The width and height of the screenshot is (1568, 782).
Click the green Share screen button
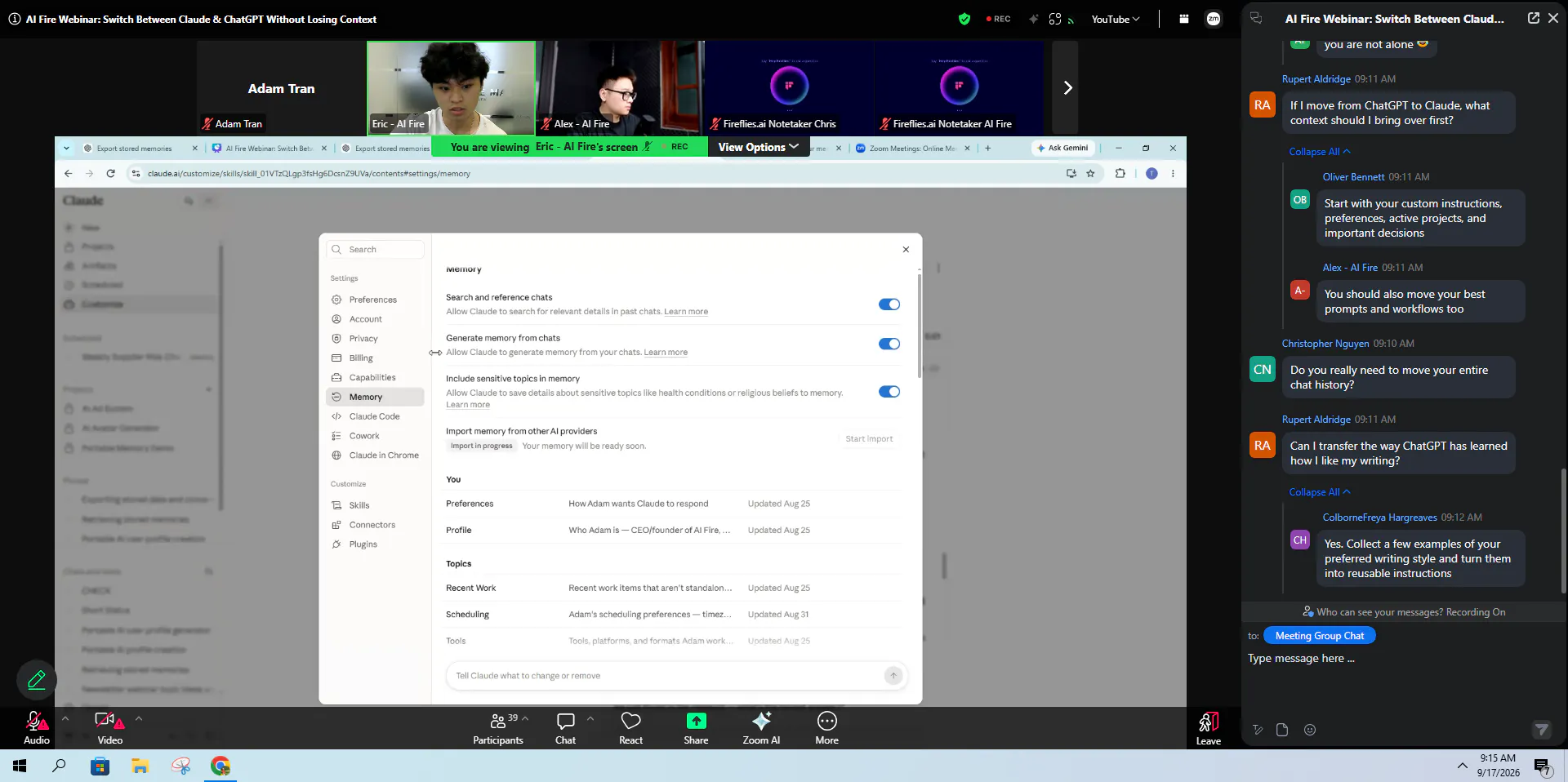click(x=696, y=727)
